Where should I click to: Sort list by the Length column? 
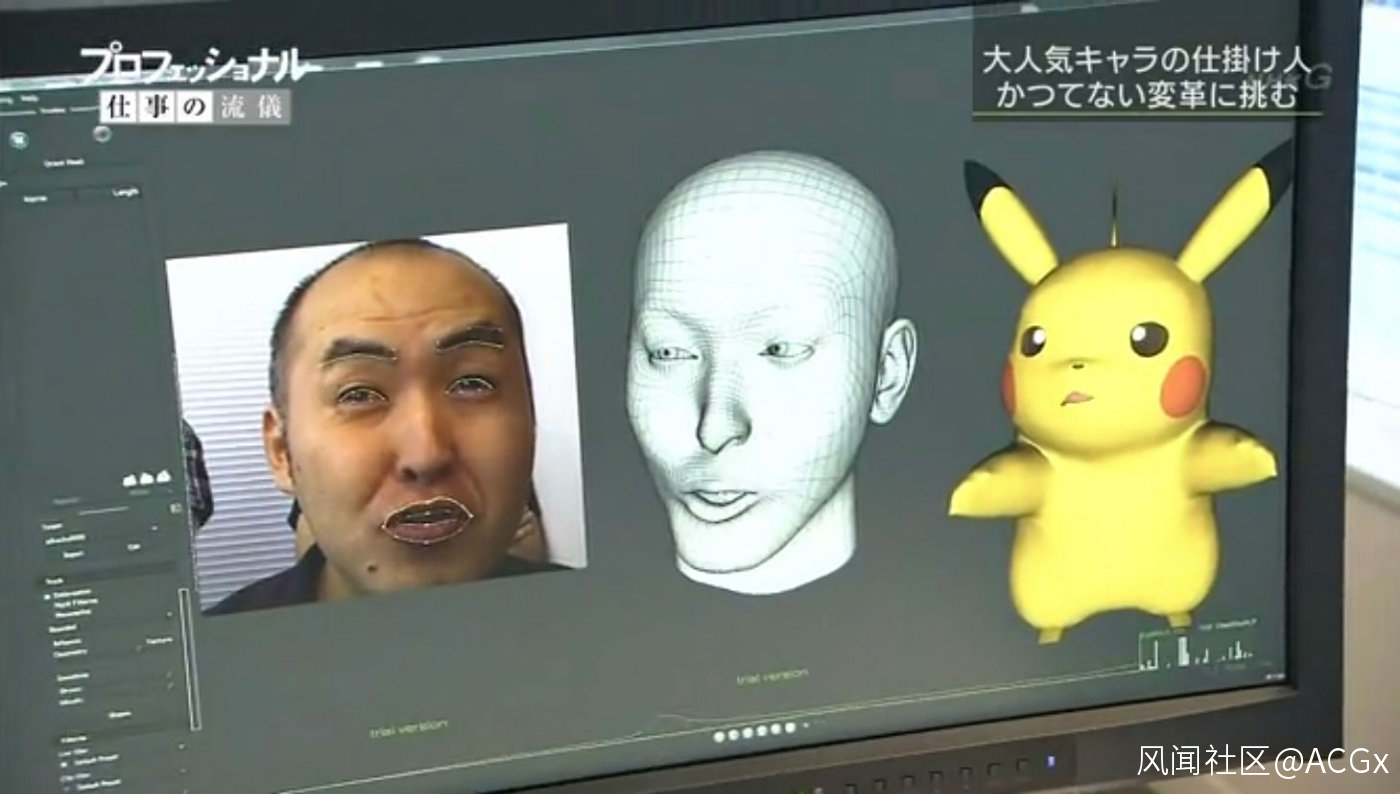click(x=126, y=192)
